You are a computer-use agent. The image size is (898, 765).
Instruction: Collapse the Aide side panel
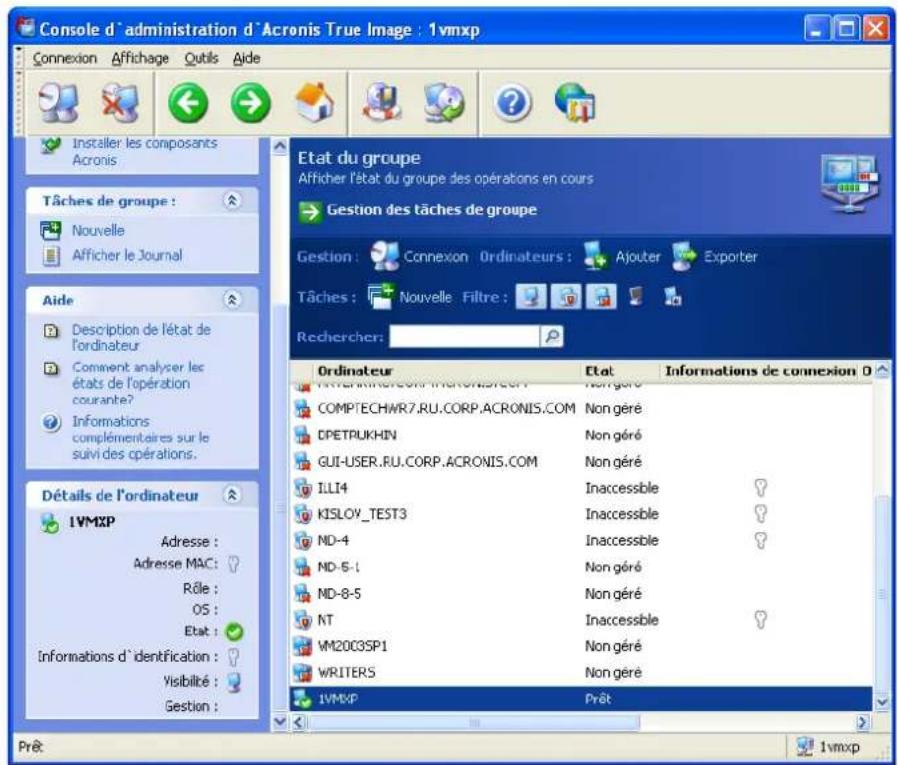(232, 299)
